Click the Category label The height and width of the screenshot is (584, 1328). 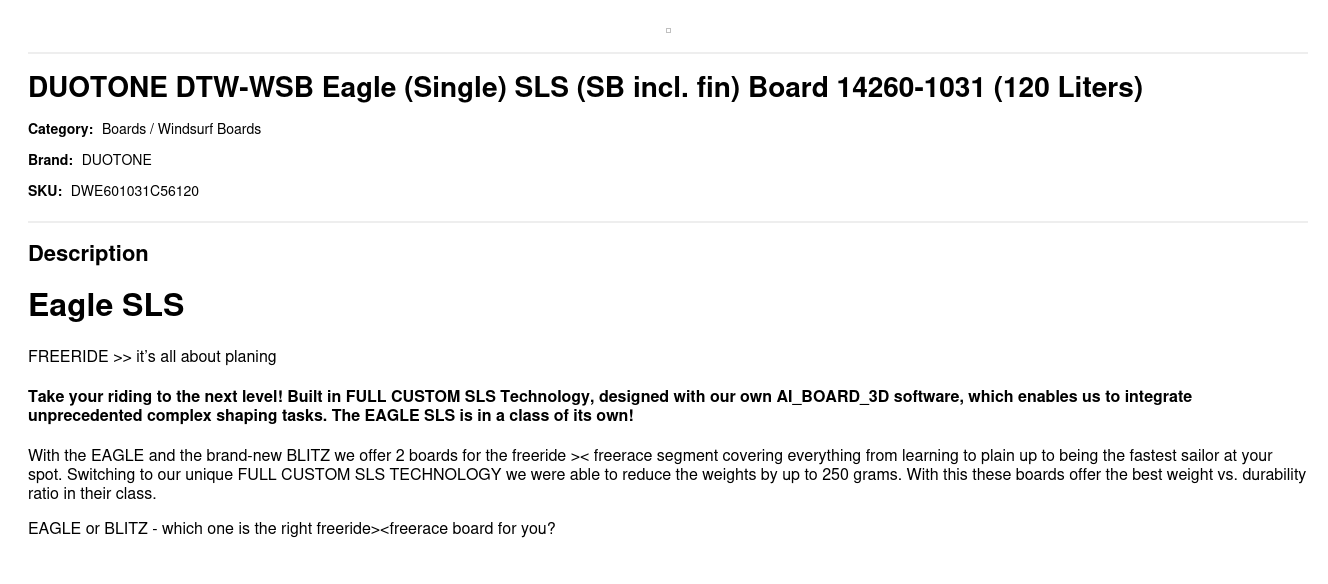[60, 129]
